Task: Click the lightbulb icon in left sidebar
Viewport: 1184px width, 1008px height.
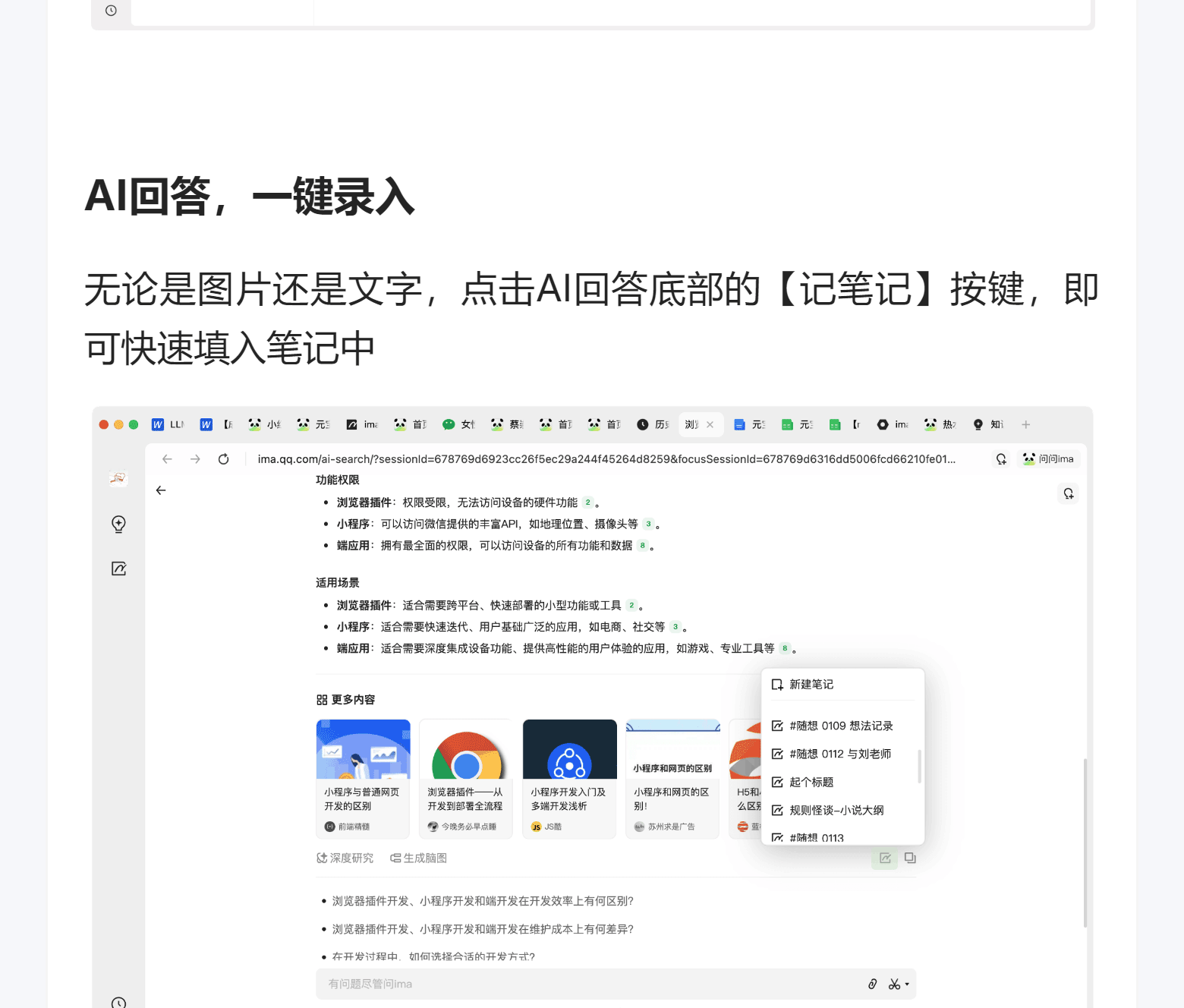Action: tap(118, 524)
